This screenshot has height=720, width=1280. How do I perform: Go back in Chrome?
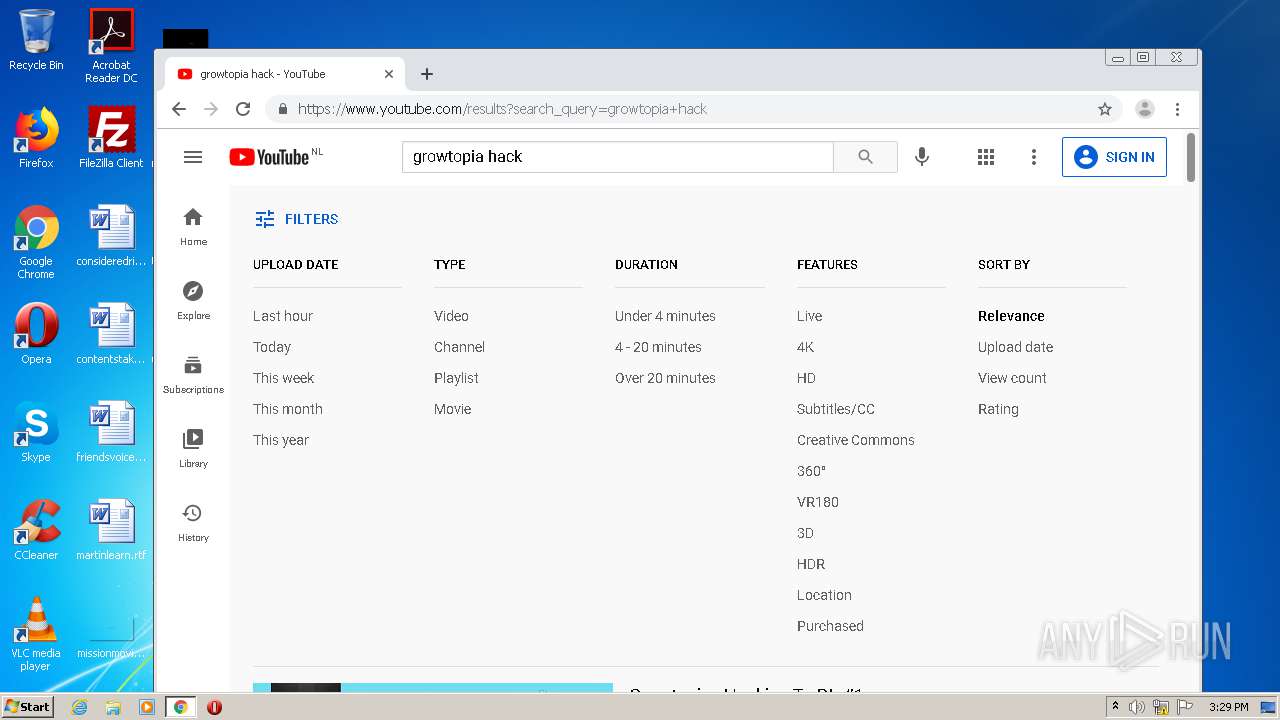pos(179,109)
